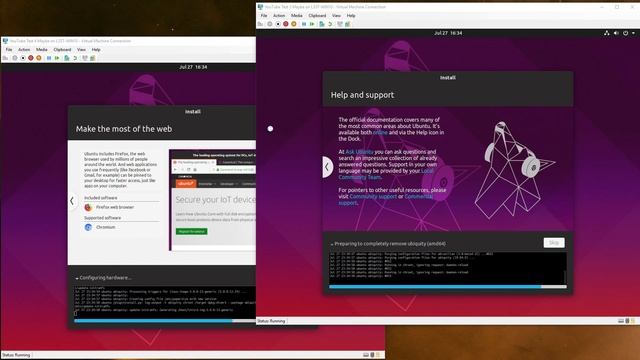The image size is (640, 360).
Task: Click Revert icon in front VM toolbar
Action: pos(330,24)
